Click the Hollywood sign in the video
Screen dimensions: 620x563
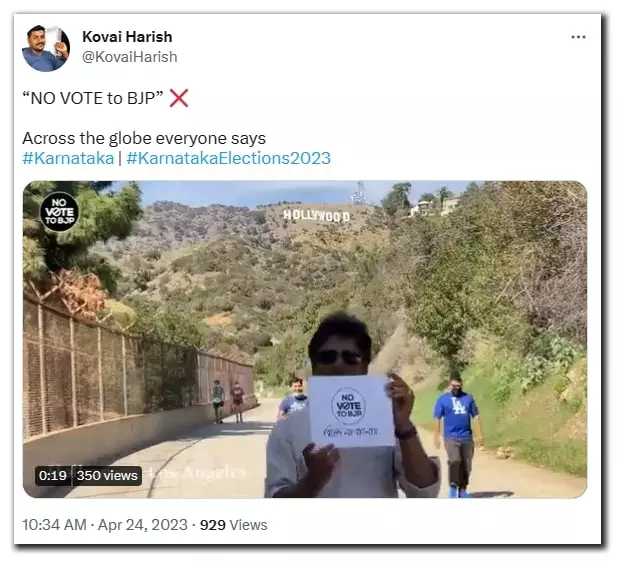point(317,216)
